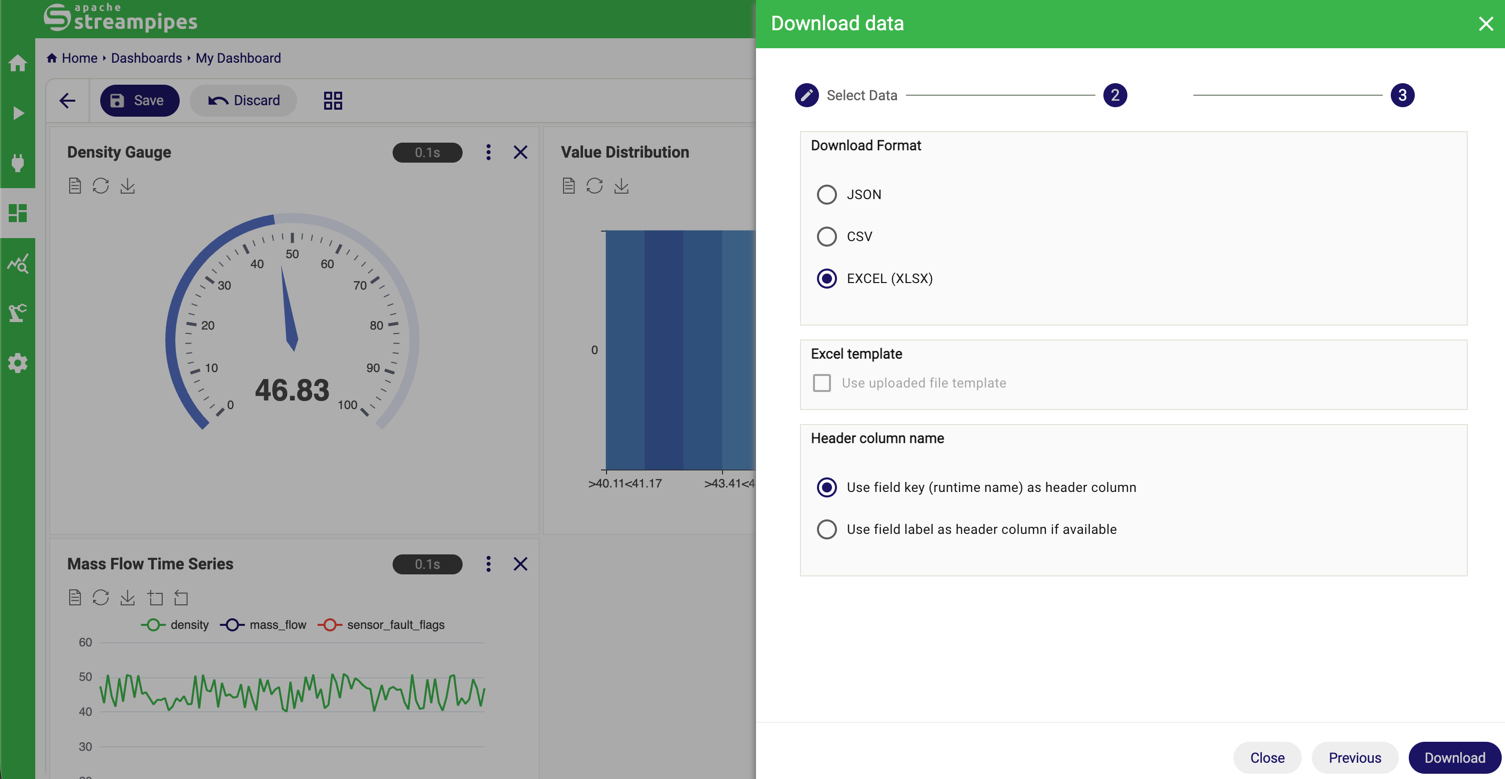Open the Connect plug icon in sidebar
This screenshot has height=779, width=1505.
click(x=18, y=163)
